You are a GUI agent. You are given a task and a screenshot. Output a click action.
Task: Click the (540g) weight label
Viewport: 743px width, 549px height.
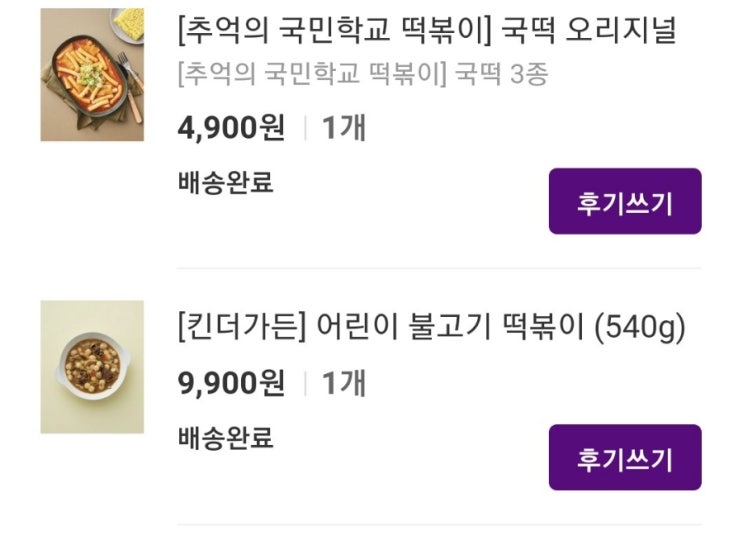pos(638,327)
